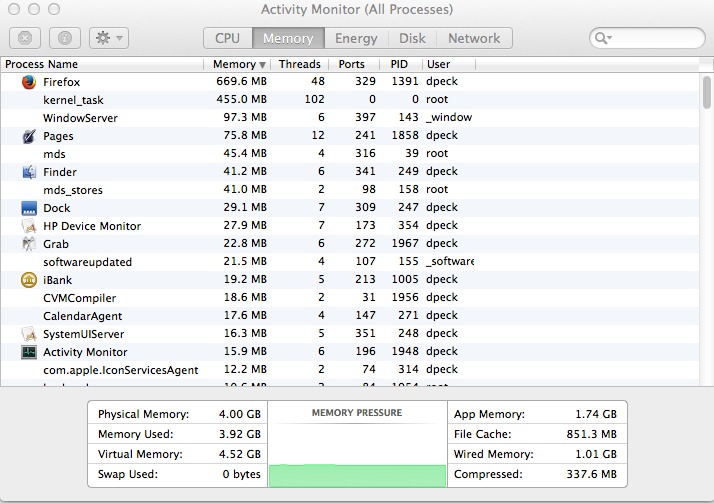Select the Activity Monitor process icon
Image resolution: width=714 pixels, height=503 pixels.
tap(29, 352)
